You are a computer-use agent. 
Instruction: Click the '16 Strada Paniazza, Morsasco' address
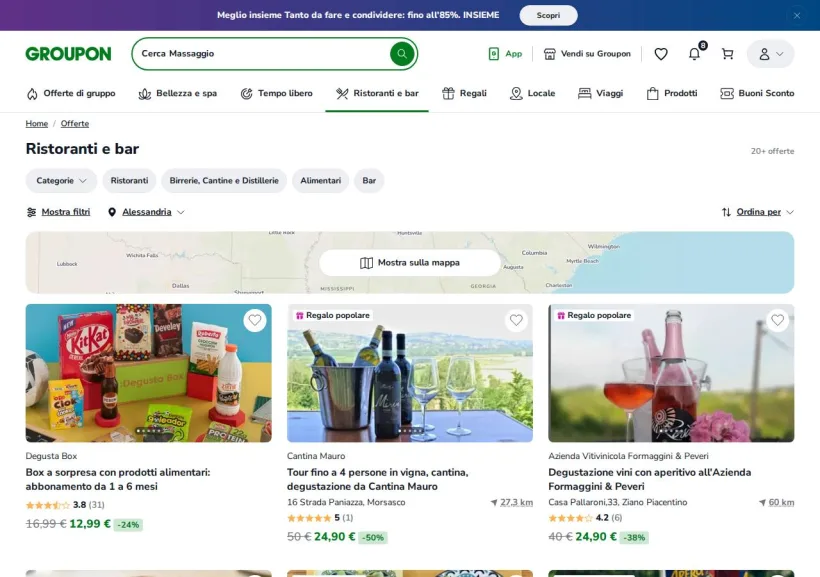pyautogui.click(x=346, y=502)
